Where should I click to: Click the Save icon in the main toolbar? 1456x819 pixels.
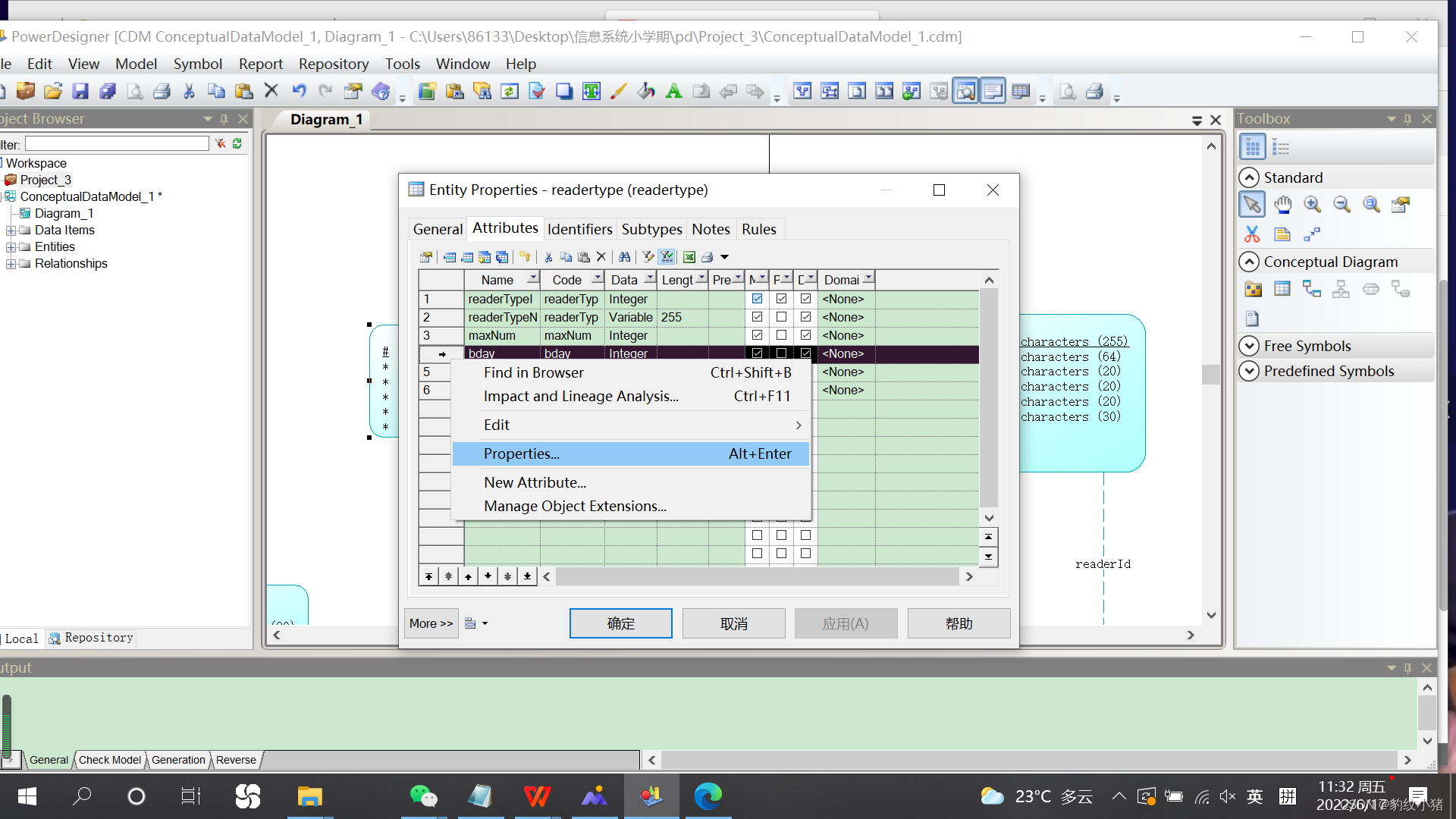pyautogui.click(x=80, y=92)
